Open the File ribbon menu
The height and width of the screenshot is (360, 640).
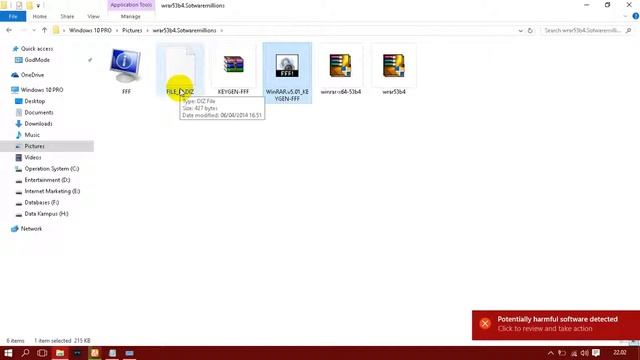13,16
